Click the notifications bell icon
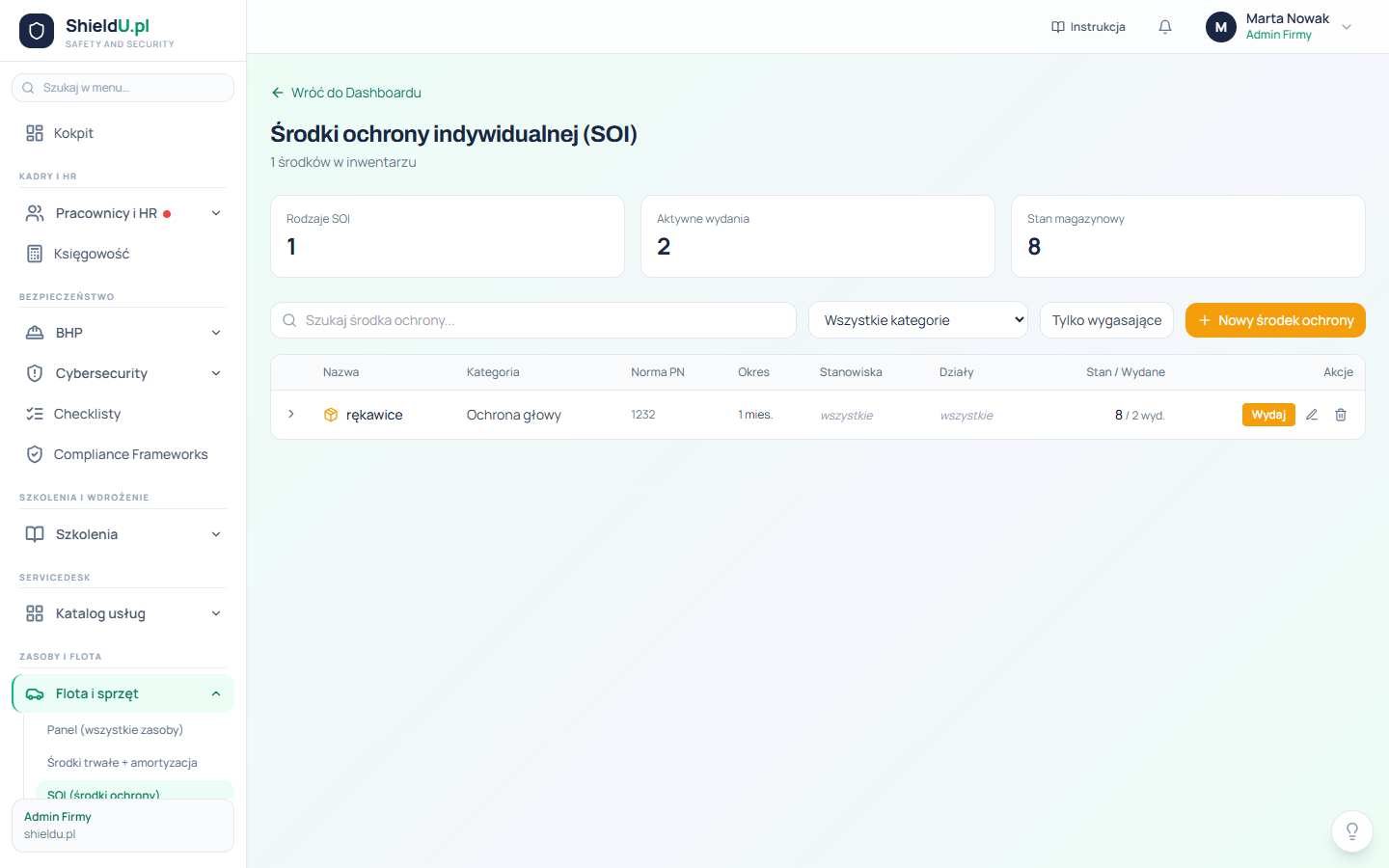This screenshot has width=1389, height=868. (1165, 27)
